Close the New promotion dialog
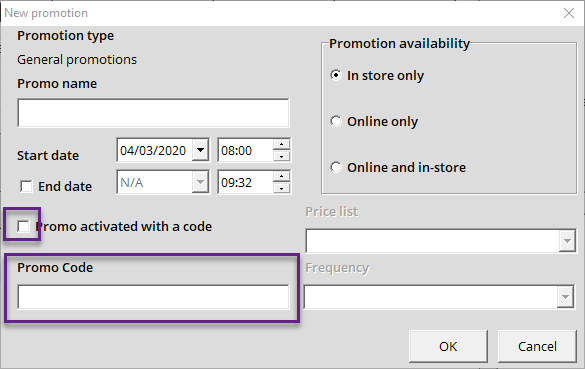Viewport: 585px width, 369px height. (x=569, y=13)
